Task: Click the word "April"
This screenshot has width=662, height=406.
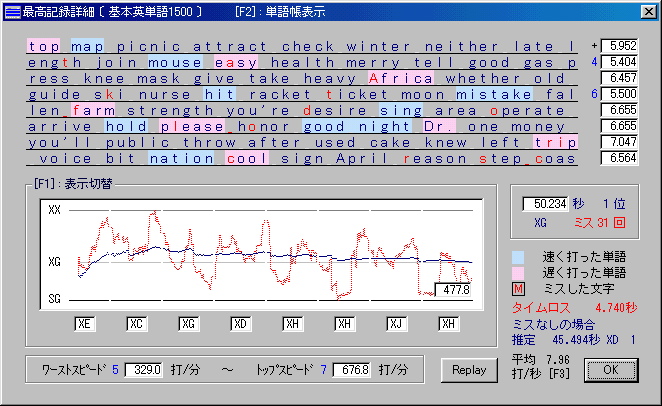Action: click(361, 159)
